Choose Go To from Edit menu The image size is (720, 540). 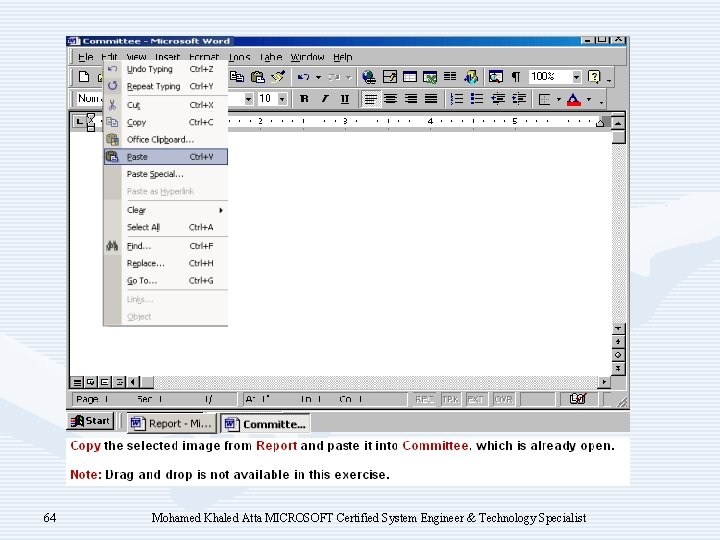165,280
